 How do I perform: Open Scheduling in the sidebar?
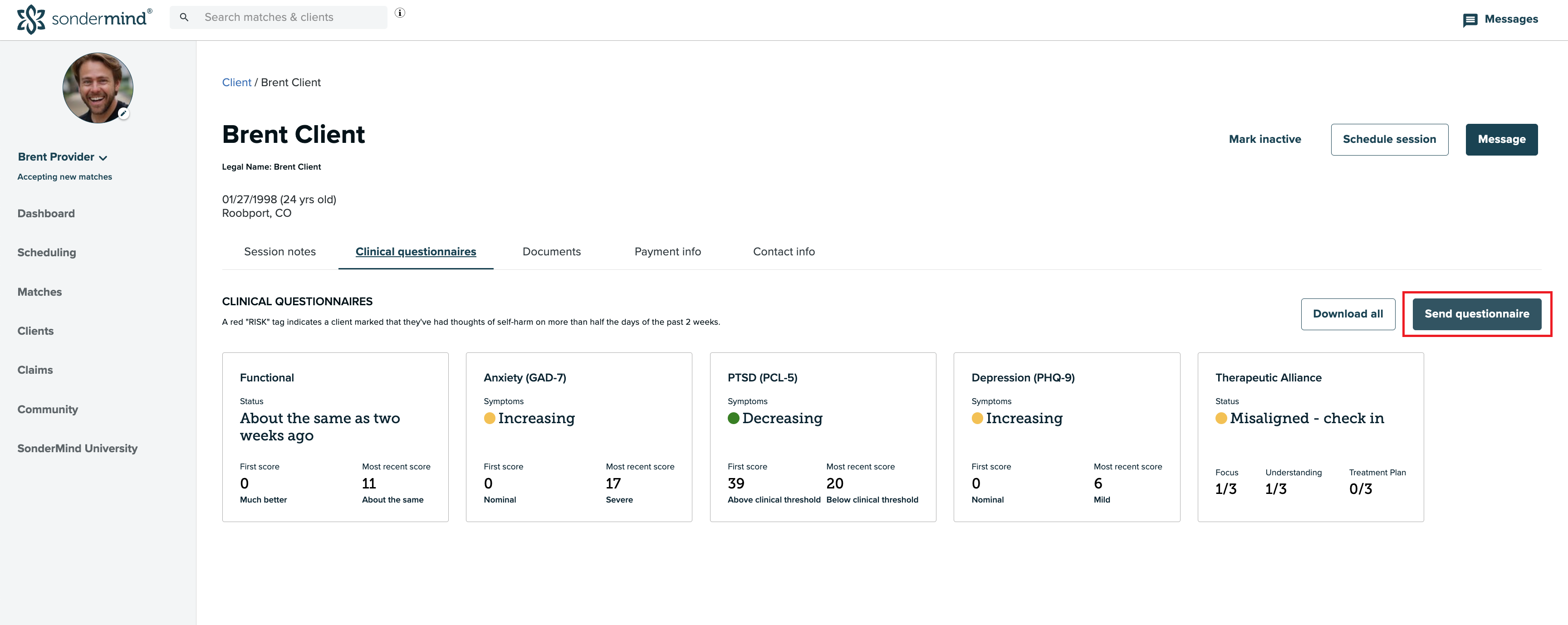tap(46, 253)
